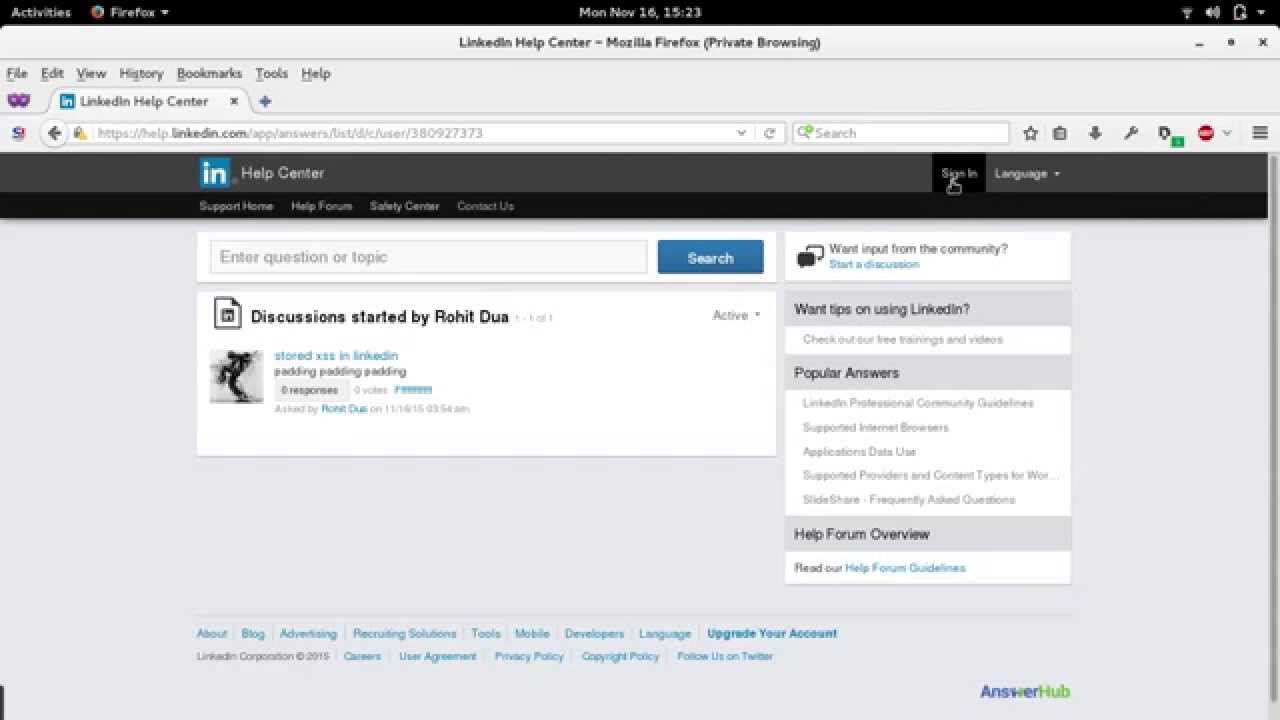Click the extension icon with green badge

[x=1168, y=134]
